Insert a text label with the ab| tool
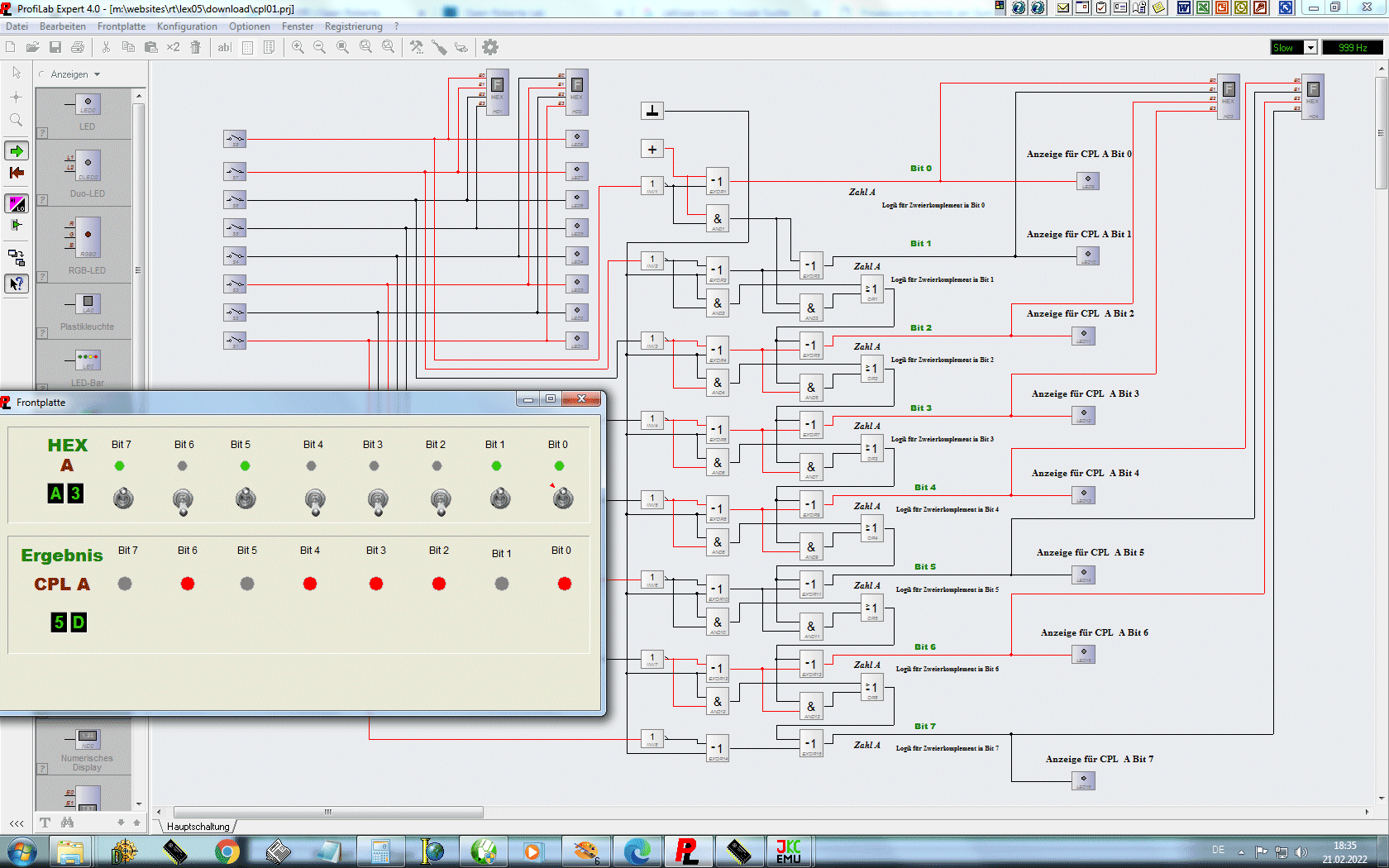Viewport: 1389px width, 868px height. [x=224, y=47]
